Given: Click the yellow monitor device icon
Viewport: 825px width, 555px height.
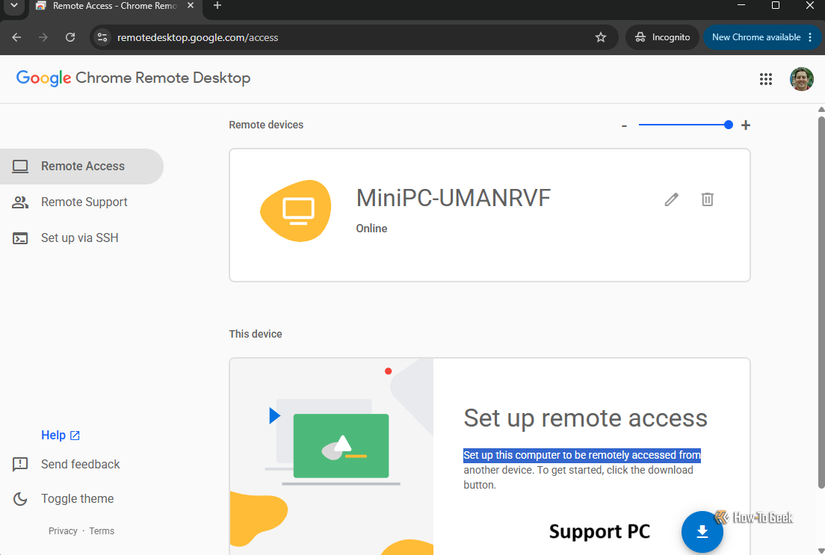Looking at the screenshot, I should pyautogui.click(x=297, y=211).
